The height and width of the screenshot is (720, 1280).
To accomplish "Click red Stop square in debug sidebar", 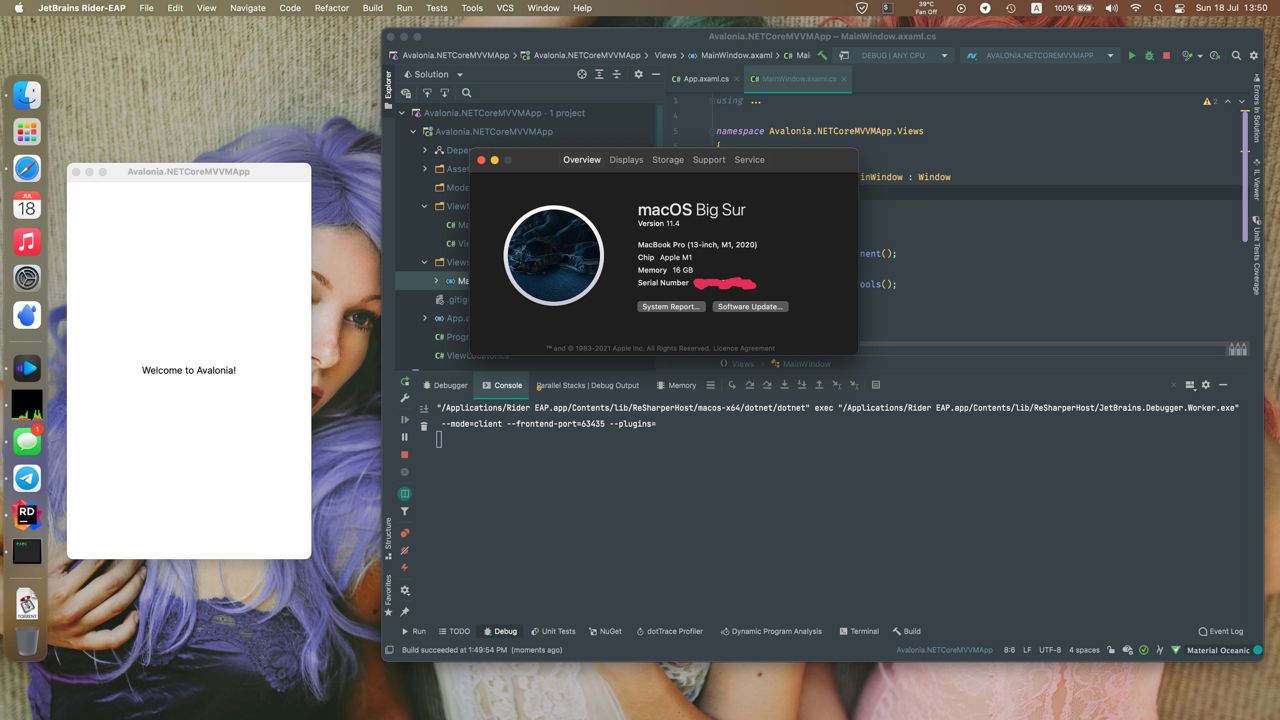I will 405,455.
